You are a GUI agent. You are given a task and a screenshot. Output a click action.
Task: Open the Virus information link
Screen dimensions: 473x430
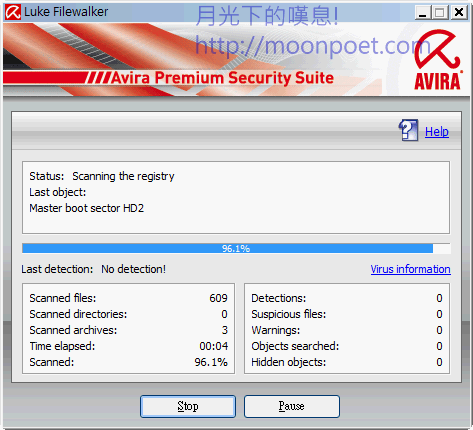click(x=411, y=269)
